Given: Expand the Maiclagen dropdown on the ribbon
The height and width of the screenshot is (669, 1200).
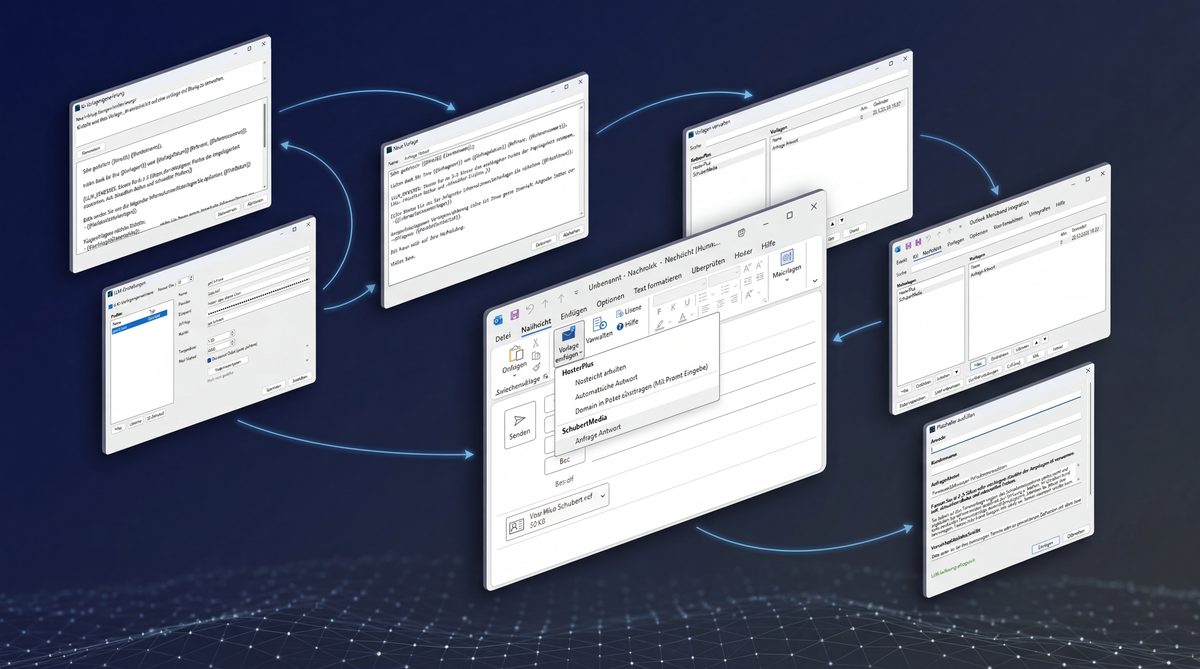Looking at the screenshot, I should (x=786, y=279).
